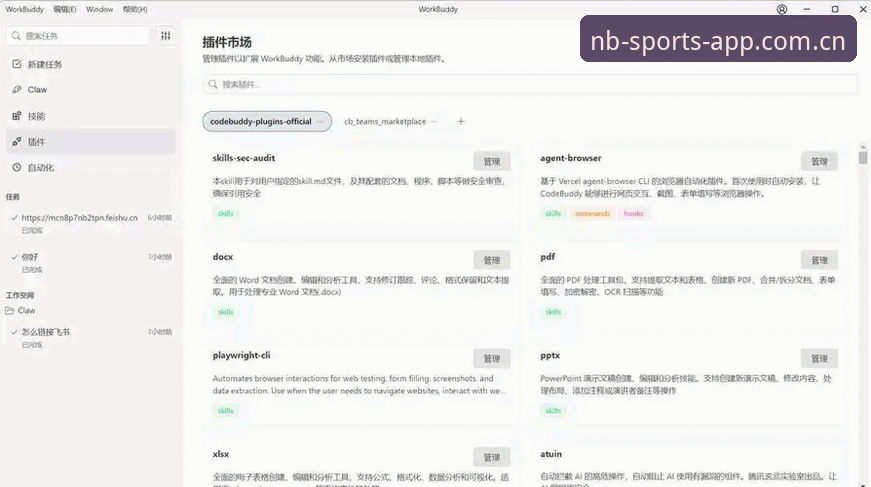Switch to cb_teams_marketplace tab
This screenshot has height=487, width=871.
[385, 122]
